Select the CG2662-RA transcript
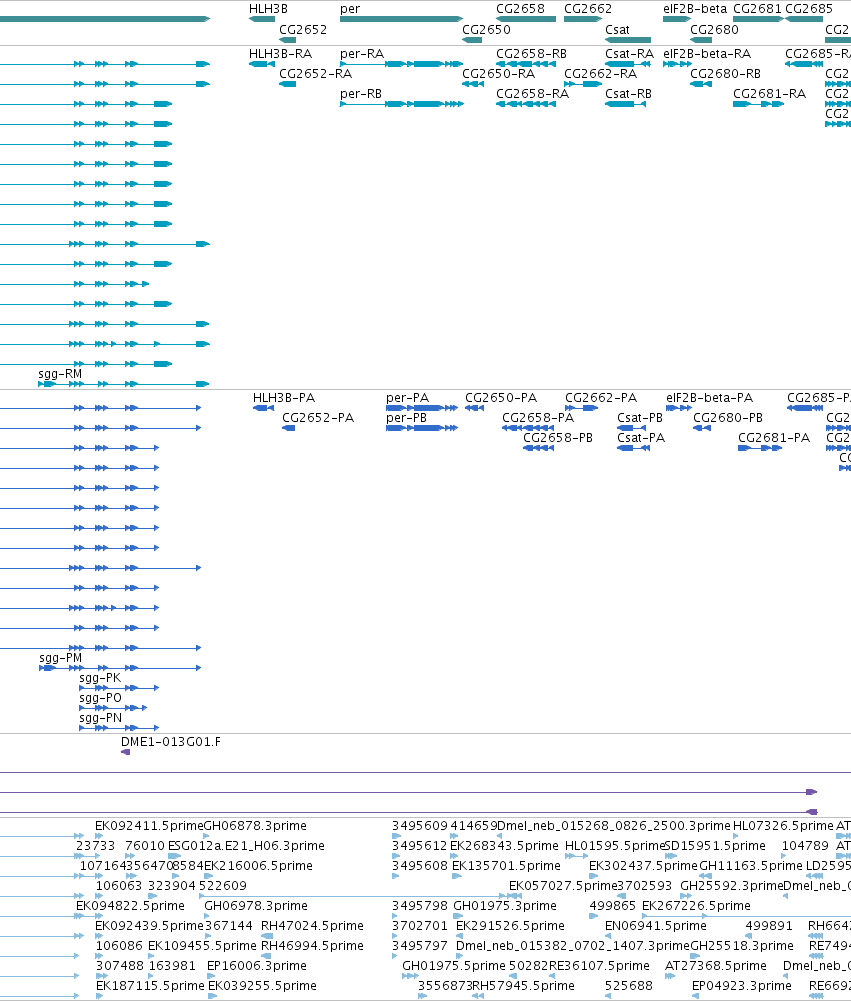The width and height of the screenshot is (851, 1001). [x=584, y=84]
